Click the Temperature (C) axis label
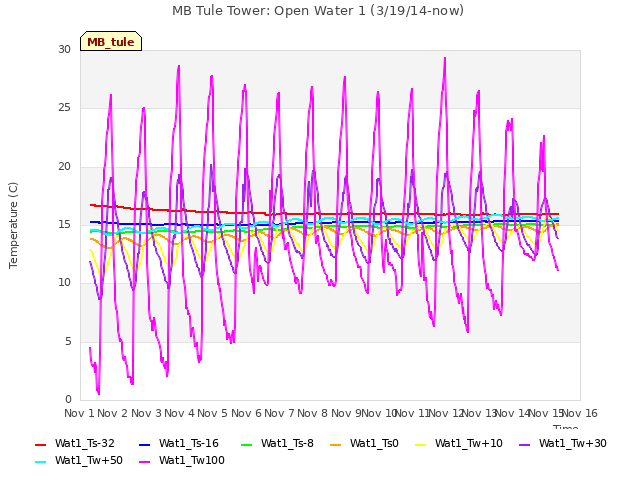The height and width of the screenshot is (480, 640). 13,225
